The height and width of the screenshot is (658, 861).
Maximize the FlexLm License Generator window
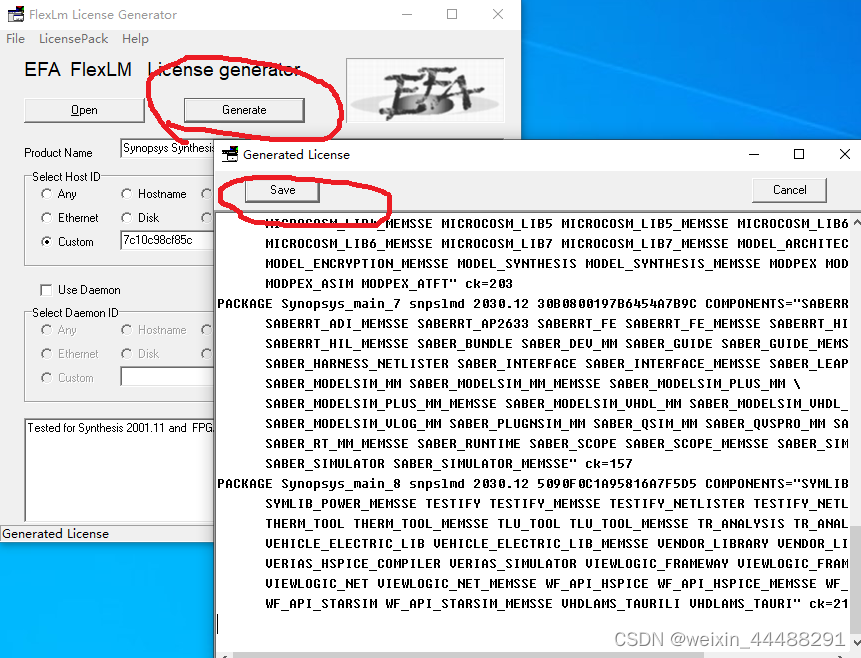pos(452,14)
